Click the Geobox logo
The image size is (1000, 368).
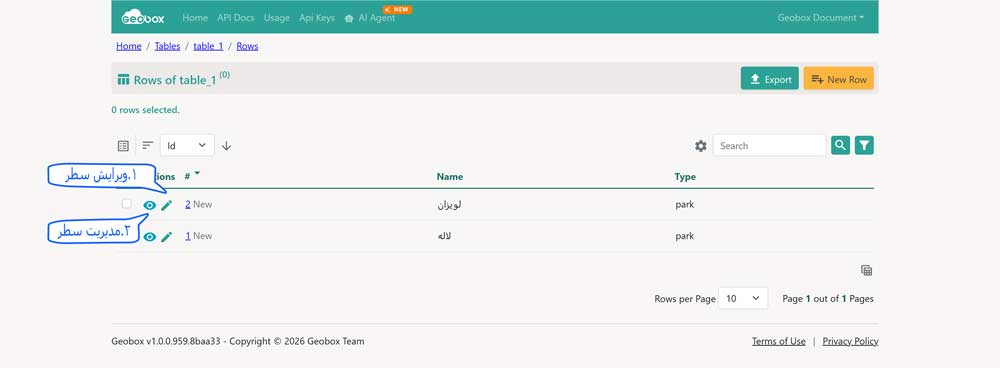(143, 17)
